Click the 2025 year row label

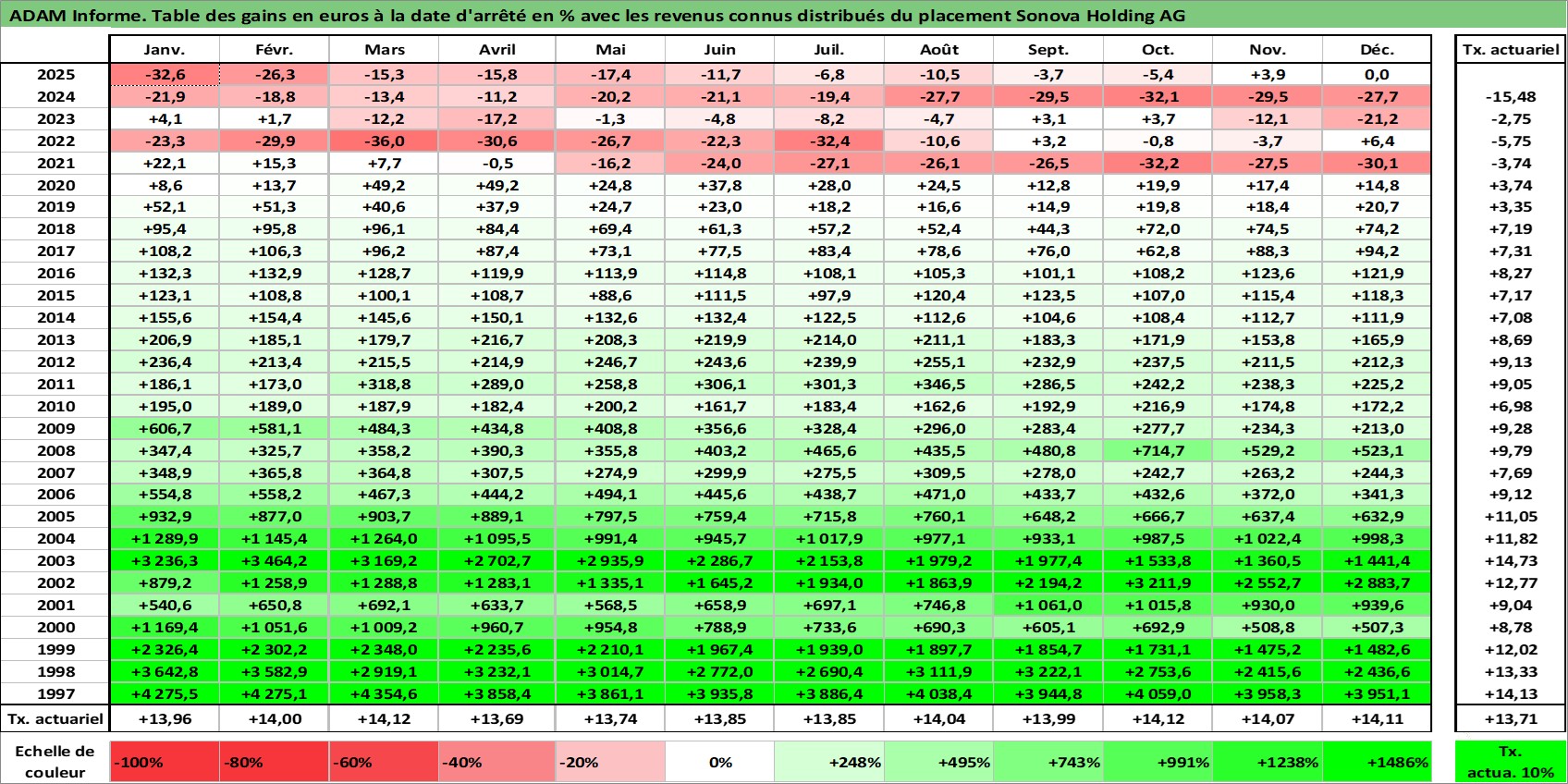point(55,75)
